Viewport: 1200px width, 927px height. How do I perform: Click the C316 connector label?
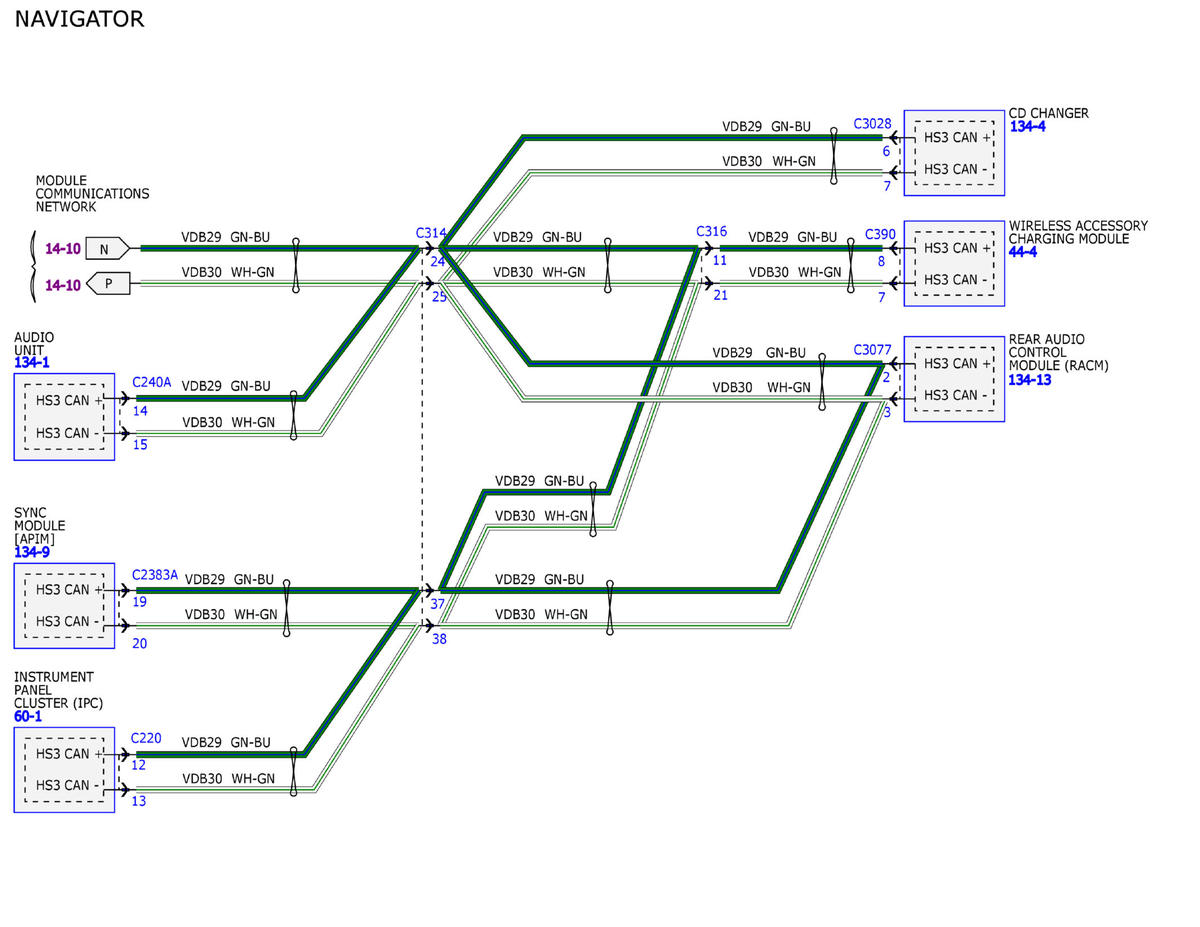point(711,232)
